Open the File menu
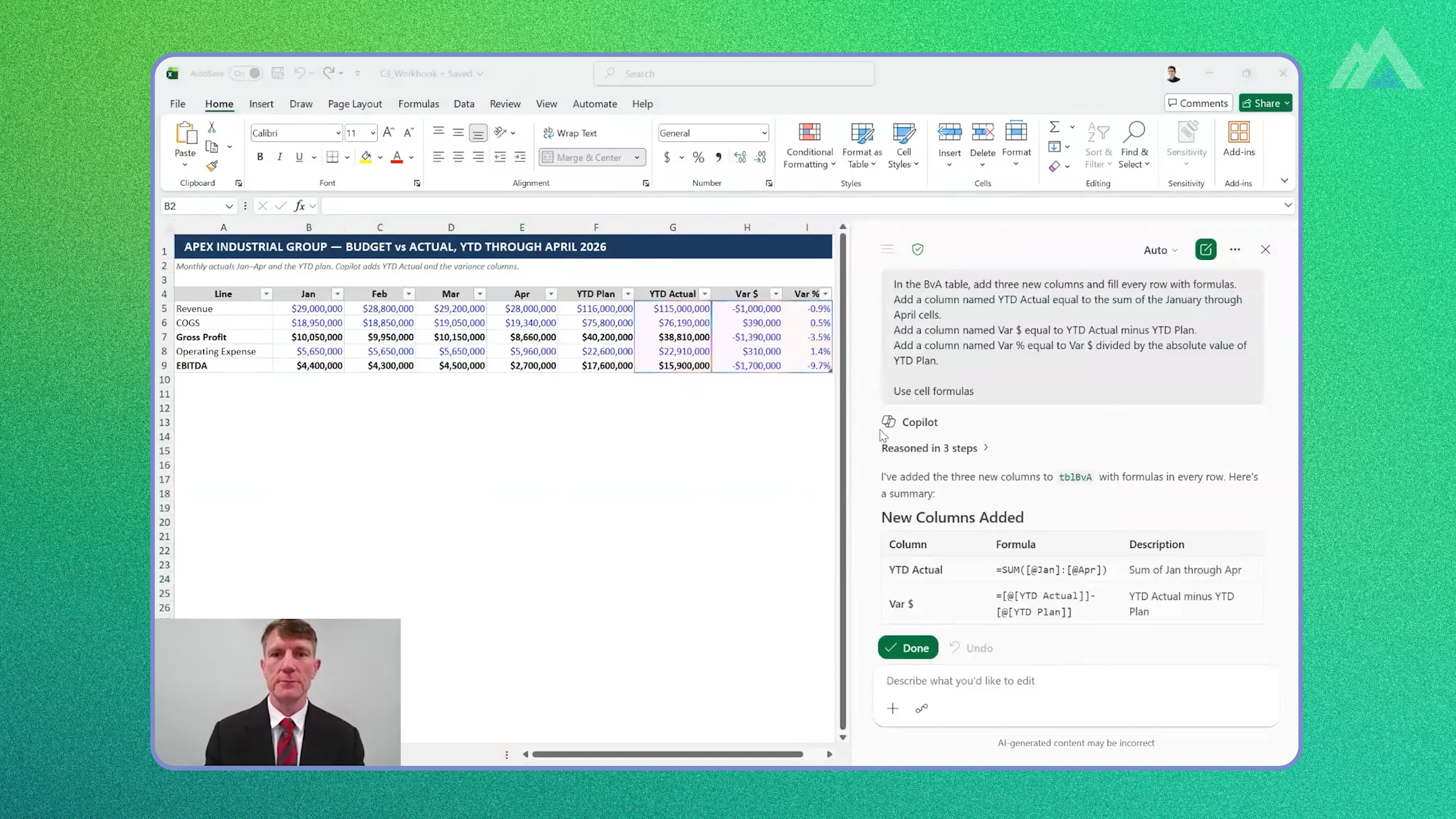The width and height of the screenshot is (1456, 819). point(177,104)
